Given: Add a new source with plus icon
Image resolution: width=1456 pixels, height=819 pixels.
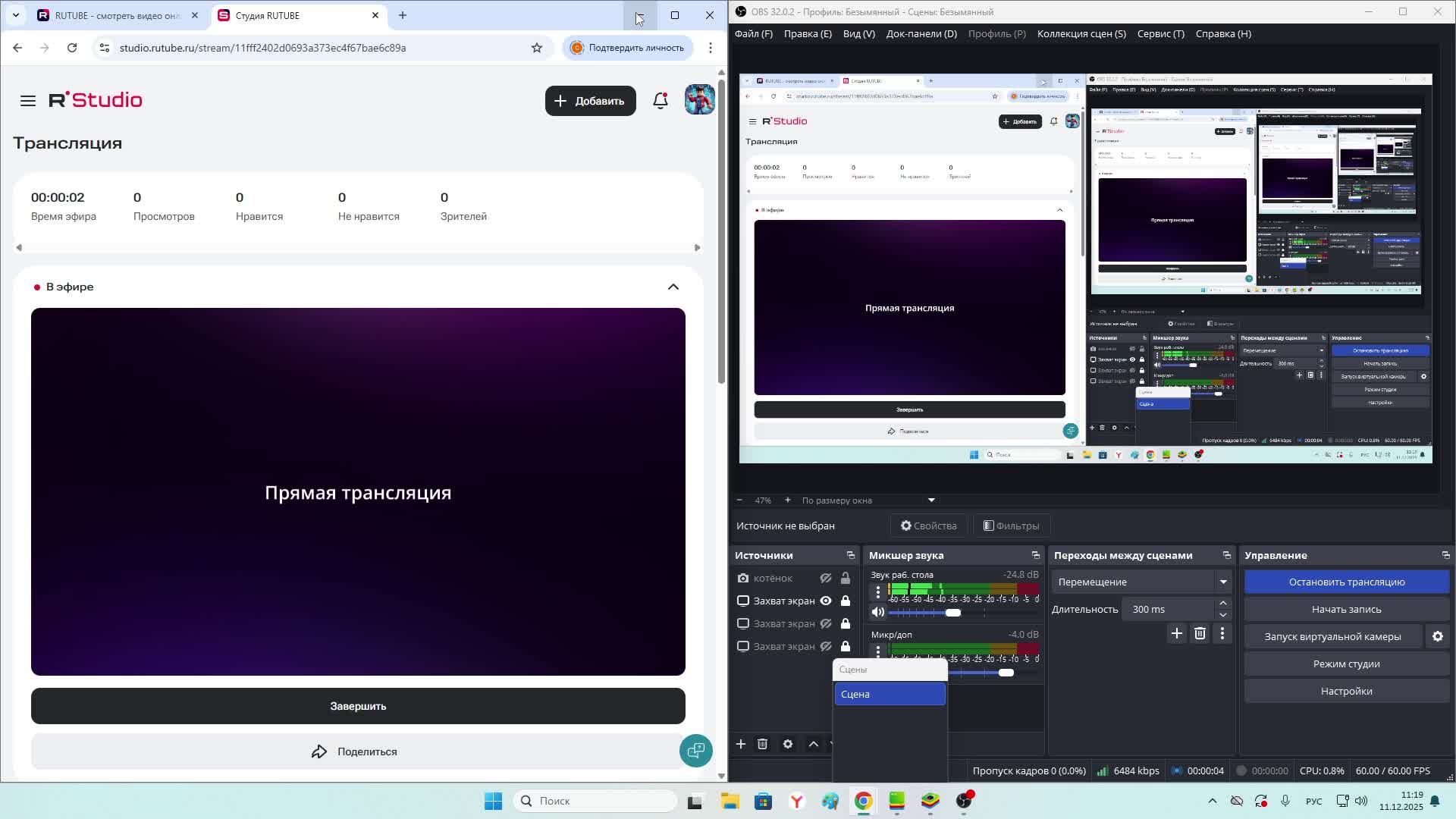Looking at the screenshot, I should 741,744.
